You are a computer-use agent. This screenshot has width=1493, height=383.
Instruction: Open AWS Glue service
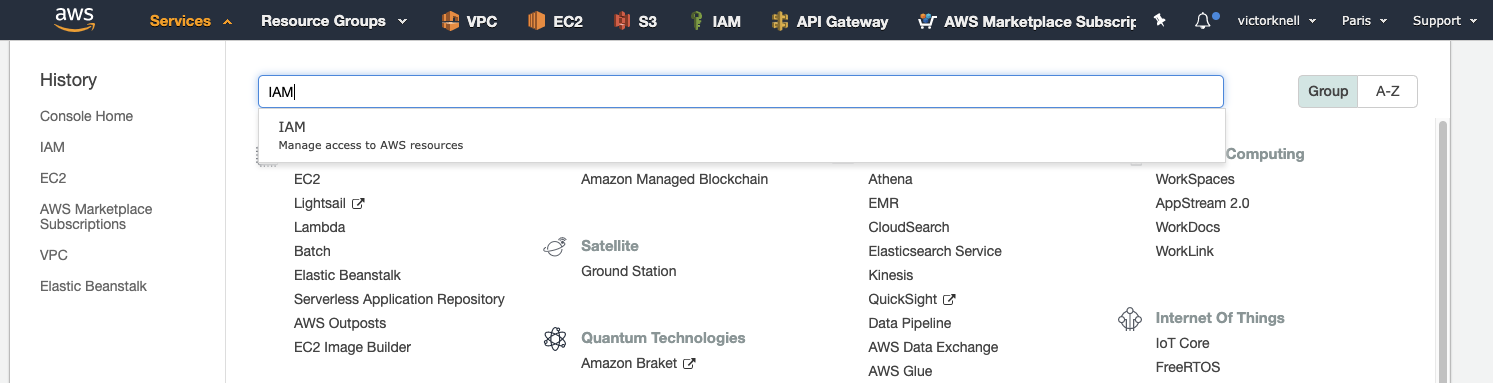[x=900, y=371]
